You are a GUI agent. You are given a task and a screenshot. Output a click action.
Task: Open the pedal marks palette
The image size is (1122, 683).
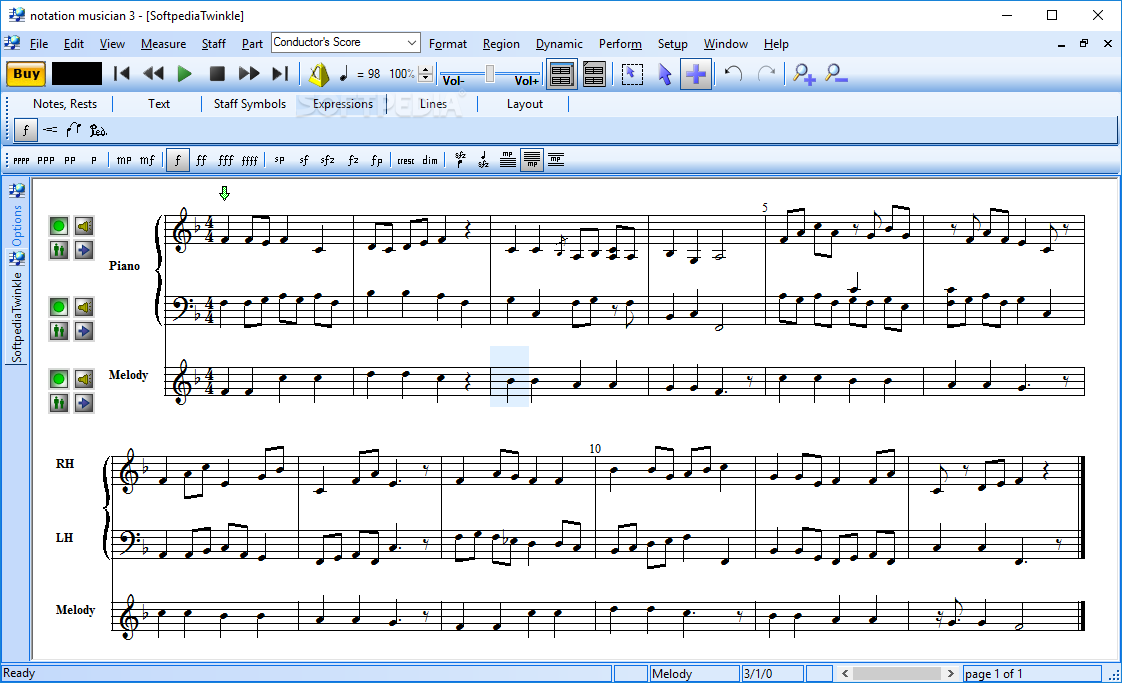point(98,130)
